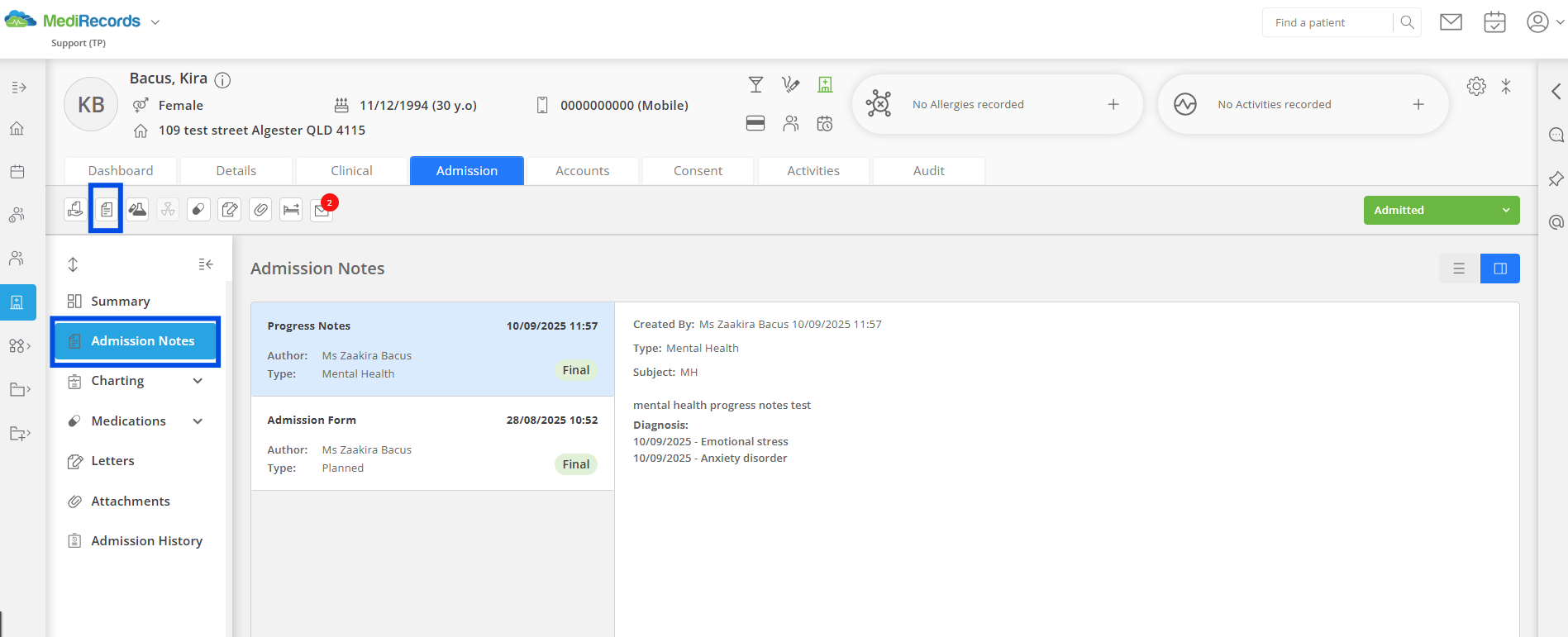Open the Admitted status dropdown
This screenshot has width=1568, height=637.
pyautogui.click(x=1442, y=210)
